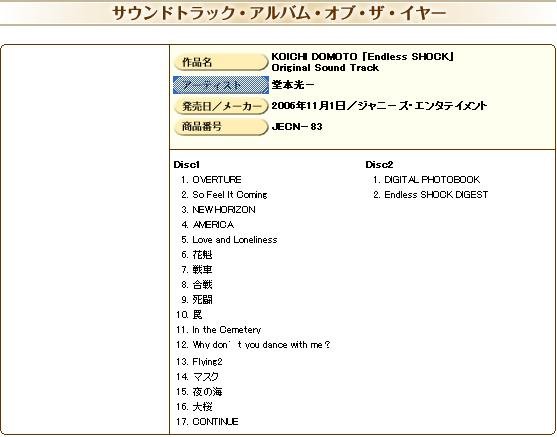Click artist name 堂本光一
Screen dimensions: 557x437
(x=293, y=85)
